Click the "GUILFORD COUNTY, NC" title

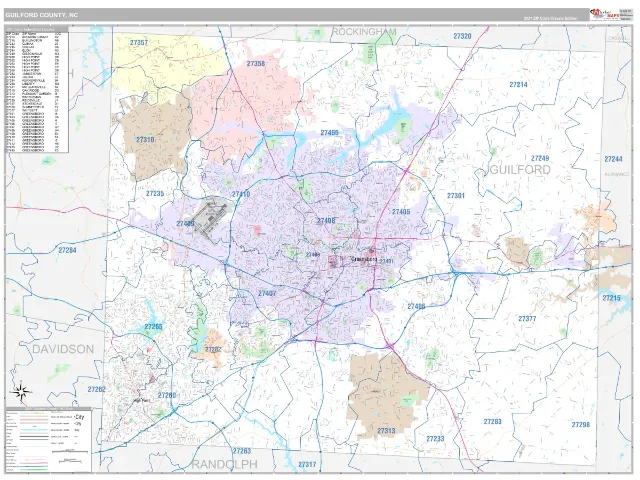[x=42, y=15]
